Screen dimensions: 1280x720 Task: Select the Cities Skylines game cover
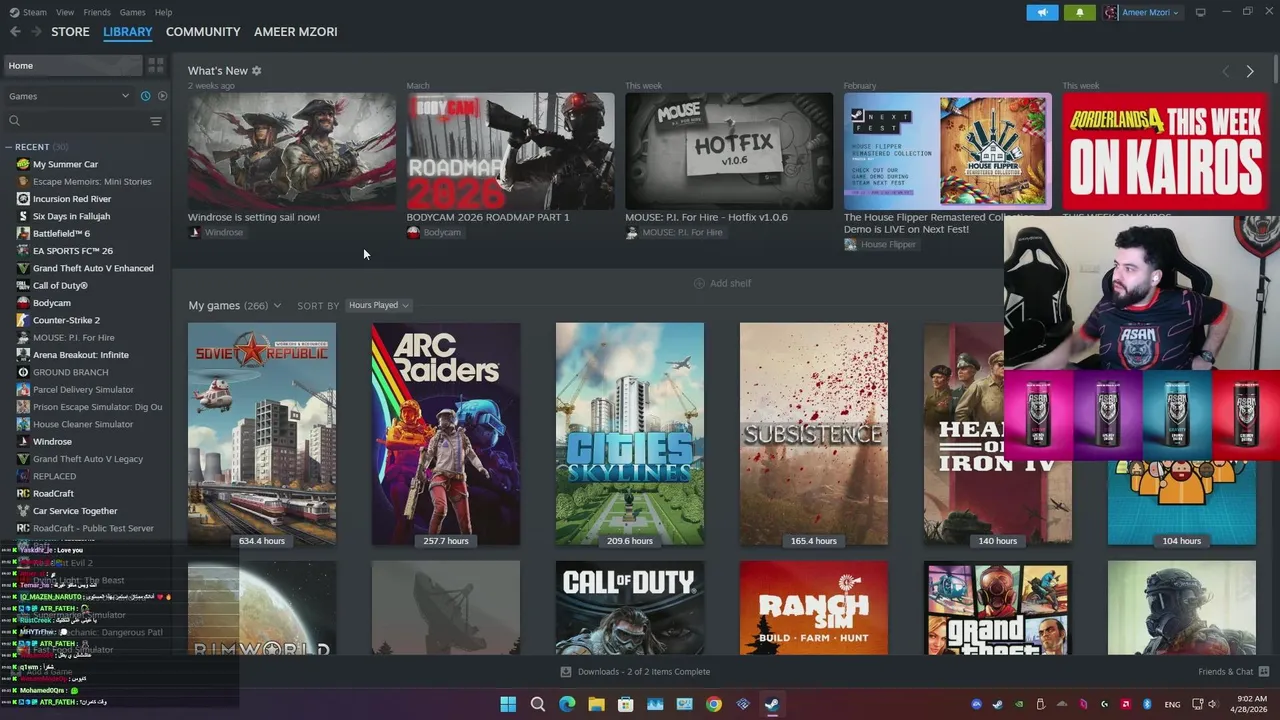point(630,434)
